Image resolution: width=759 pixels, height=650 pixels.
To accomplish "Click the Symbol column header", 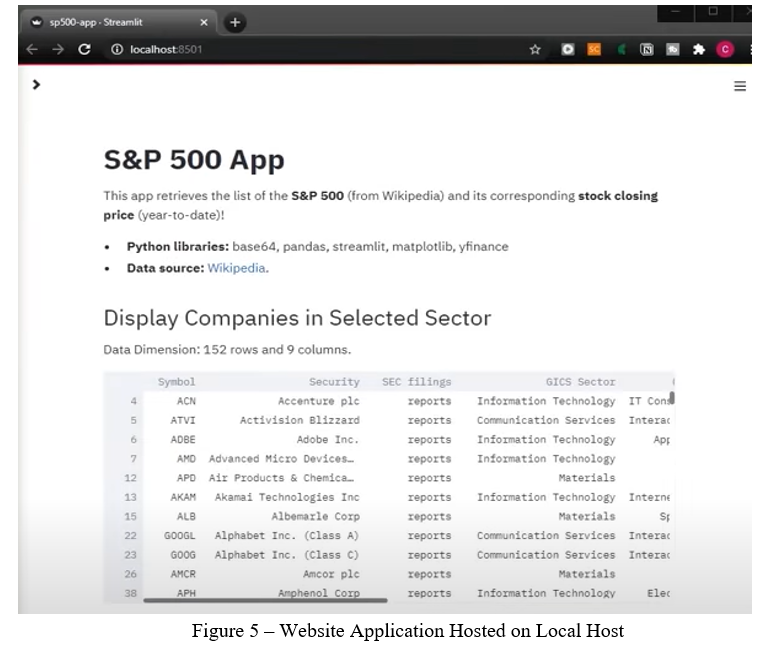I will pyautogui.click(x=176, y=382).
